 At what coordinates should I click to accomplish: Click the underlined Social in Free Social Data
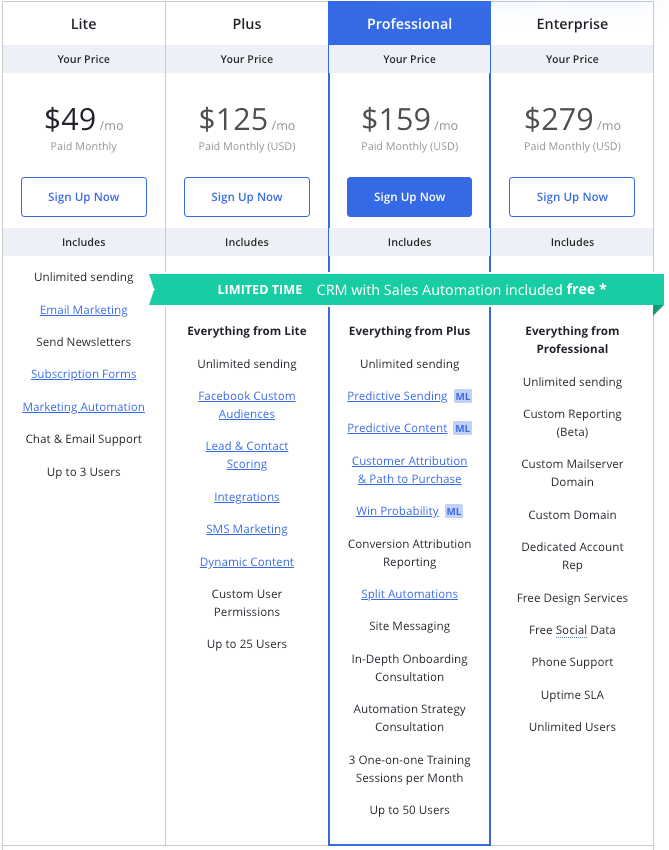click(x=571, y=630)
